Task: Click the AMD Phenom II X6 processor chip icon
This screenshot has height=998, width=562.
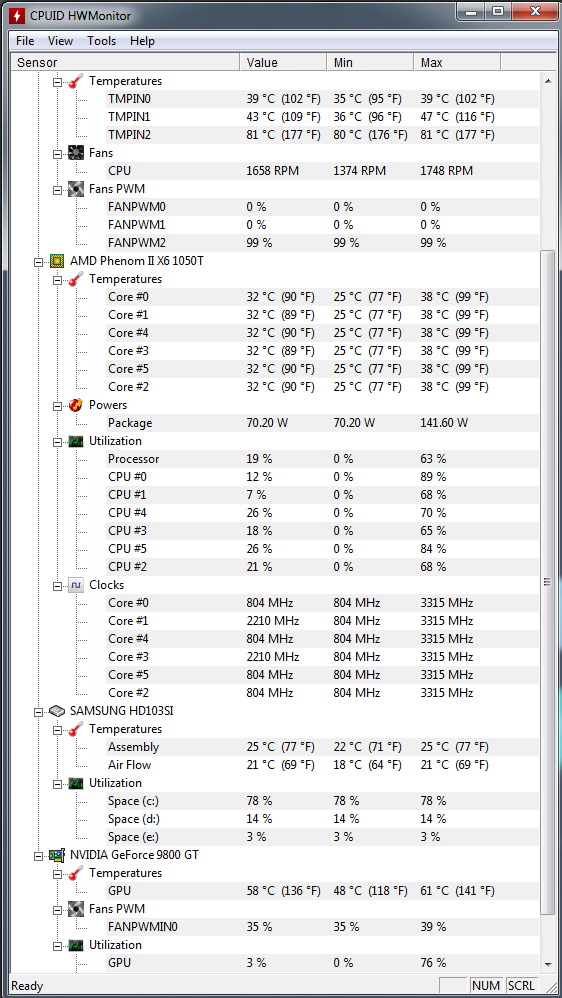Action: 57,261
